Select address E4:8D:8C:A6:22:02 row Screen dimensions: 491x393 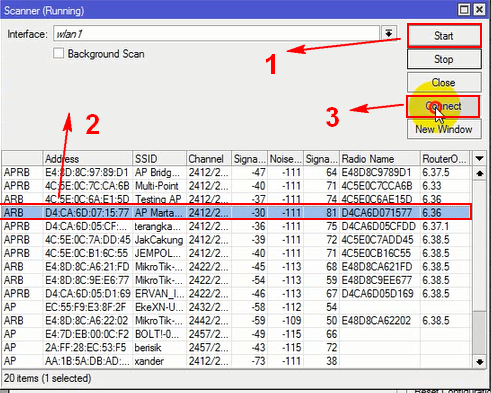coord(236,321)
